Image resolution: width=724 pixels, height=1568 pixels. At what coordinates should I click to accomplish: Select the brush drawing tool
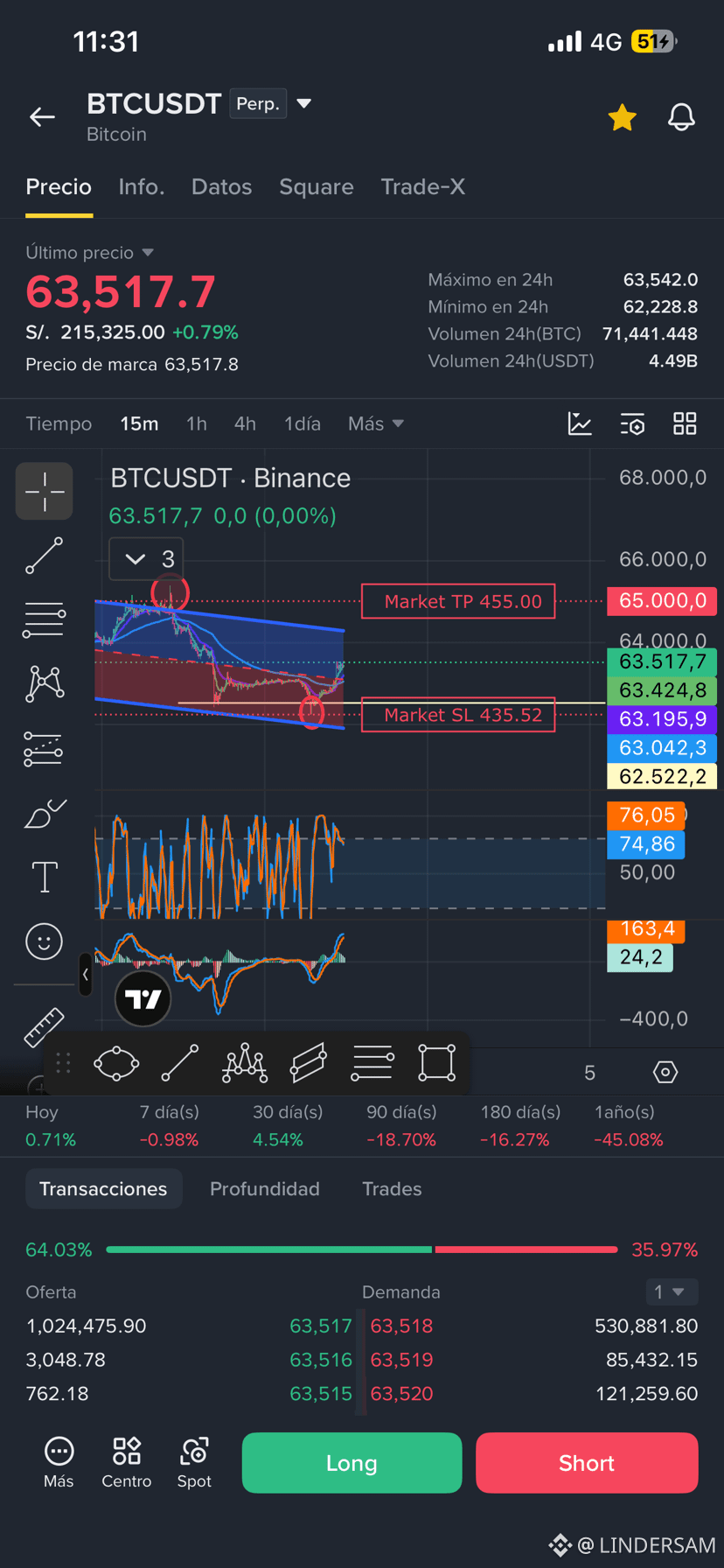point(45,813)
